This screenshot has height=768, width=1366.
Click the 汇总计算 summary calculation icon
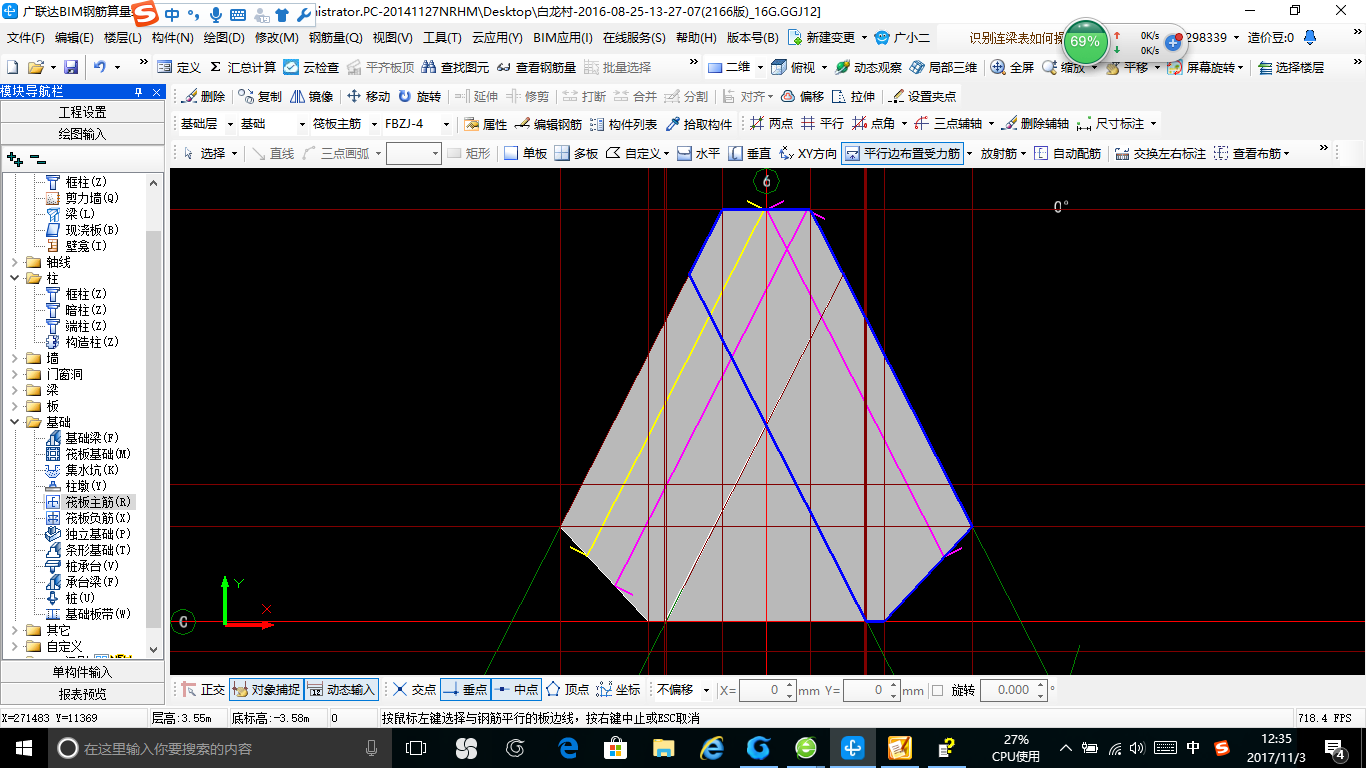coord(243,67)
